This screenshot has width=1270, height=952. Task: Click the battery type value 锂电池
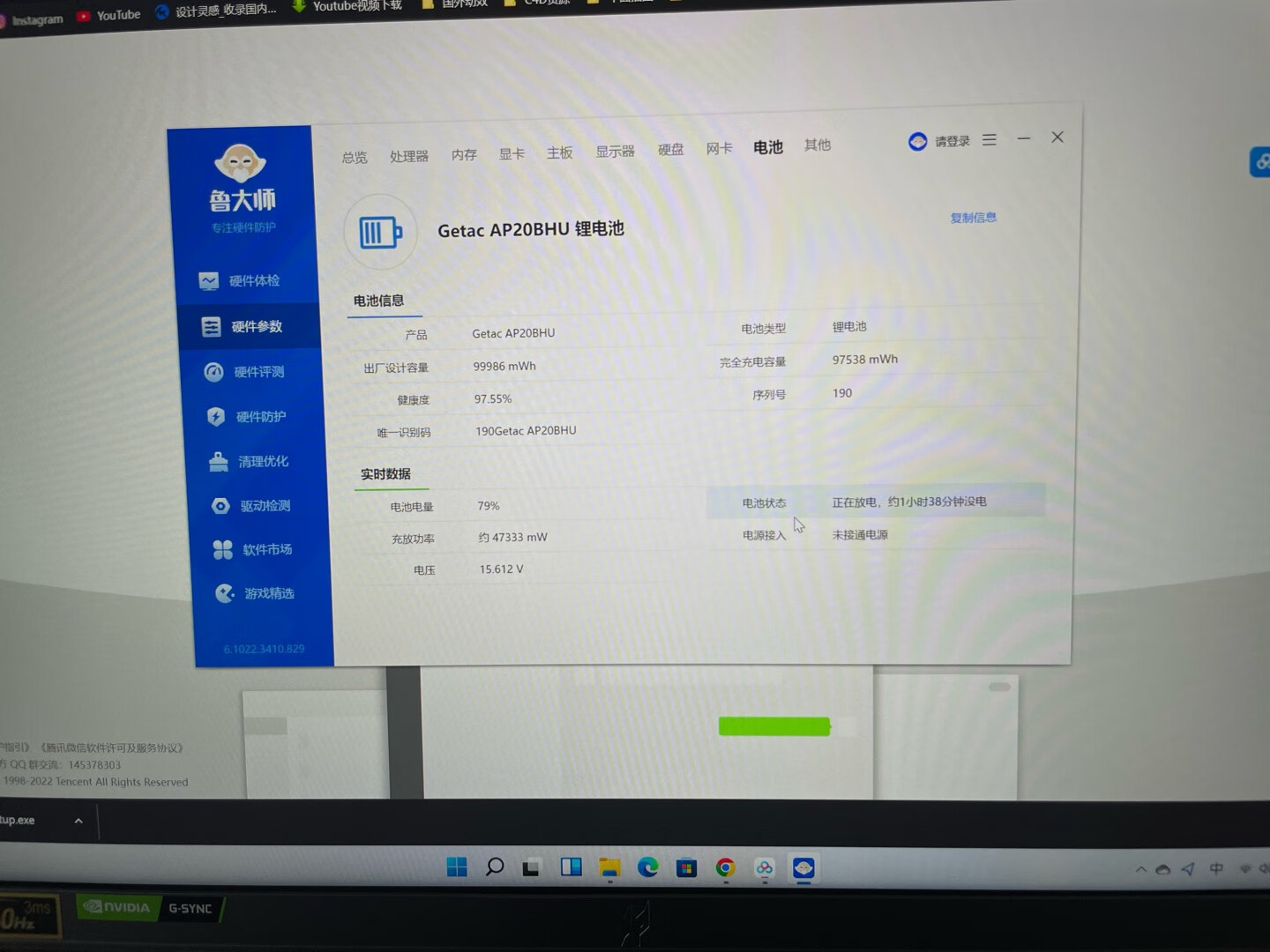click(x=849, y=327)
